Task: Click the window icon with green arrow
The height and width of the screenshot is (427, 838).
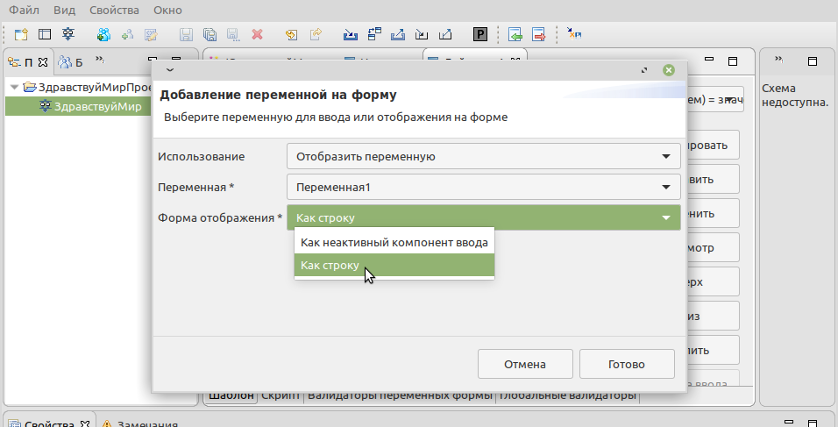Action: pos(515,35)
